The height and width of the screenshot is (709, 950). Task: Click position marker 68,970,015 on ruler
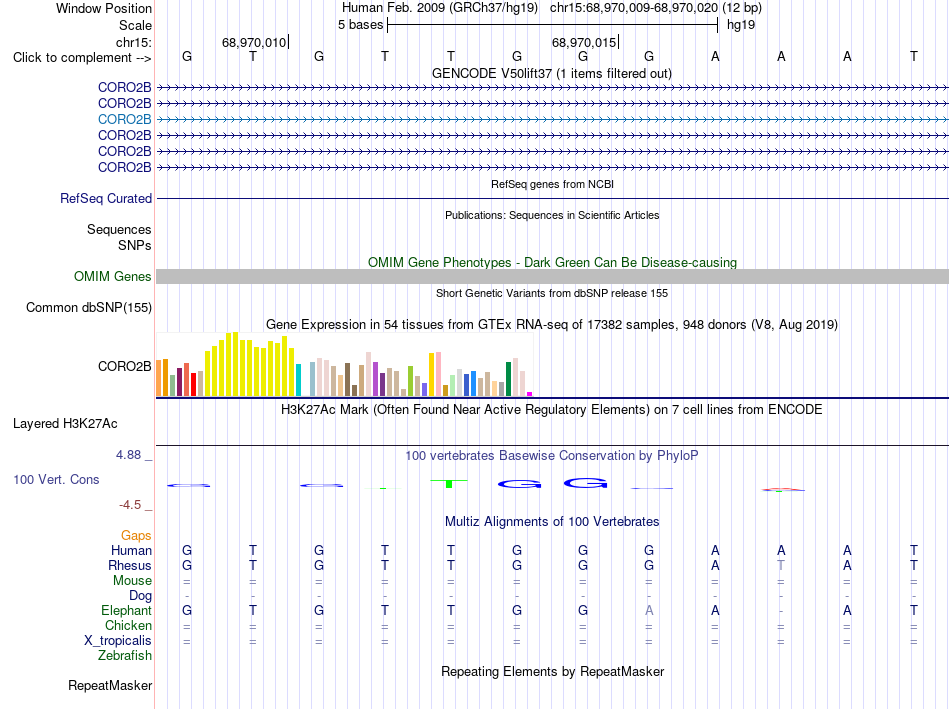tap(583, 42)
